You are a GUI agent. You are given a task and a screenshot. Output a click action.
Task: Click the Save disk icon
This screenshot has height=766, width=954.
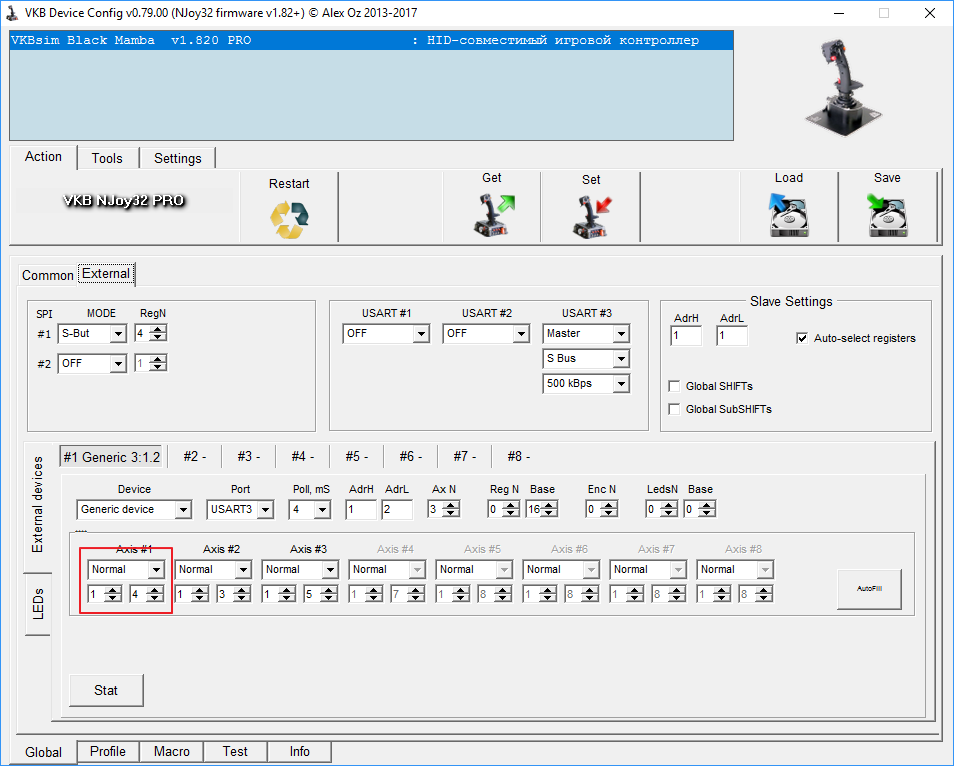pyautogui.click(x=887, y=215)
